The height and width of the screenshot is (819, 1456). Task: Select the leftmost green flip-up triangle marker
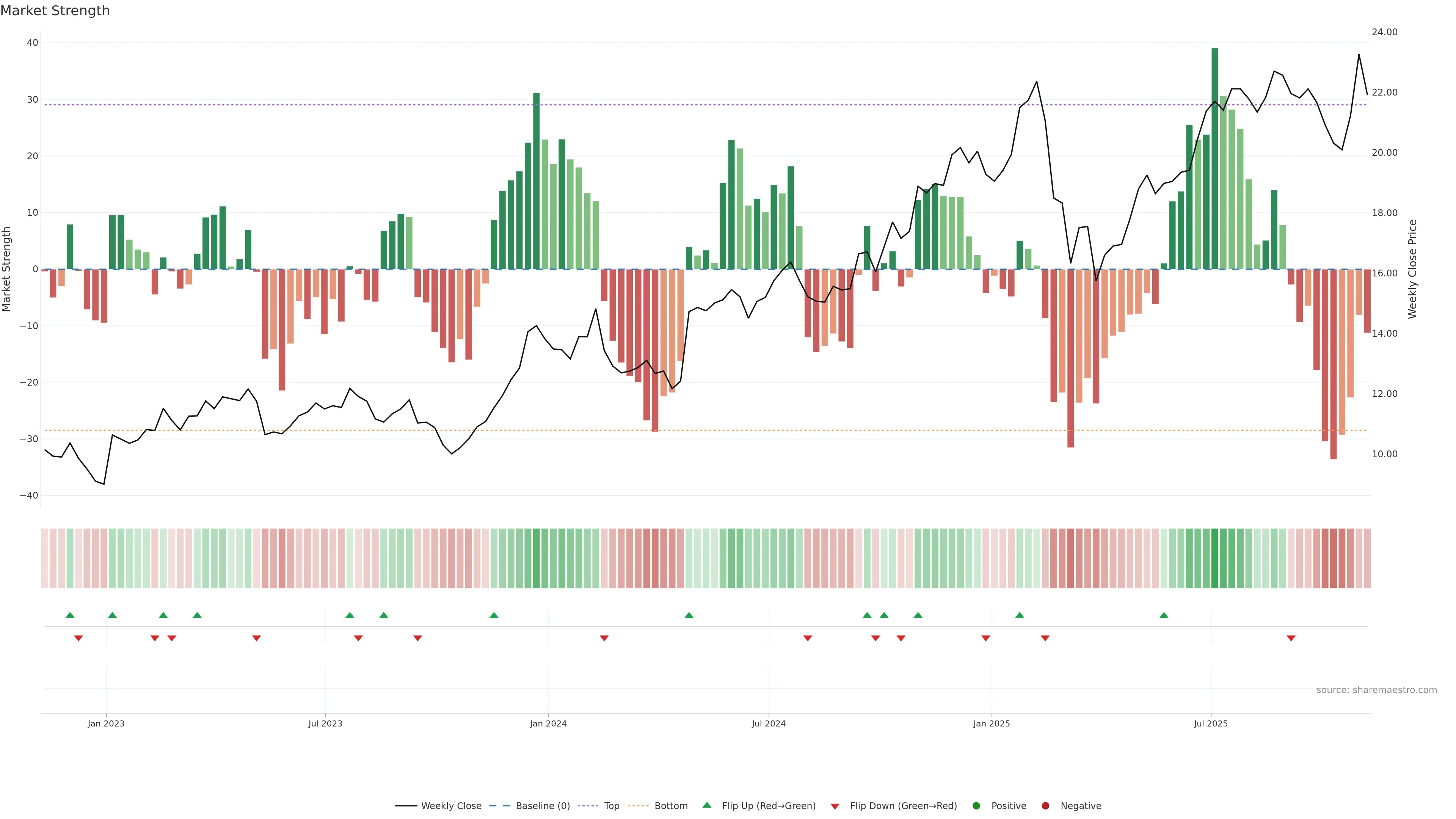click(70, 615)
